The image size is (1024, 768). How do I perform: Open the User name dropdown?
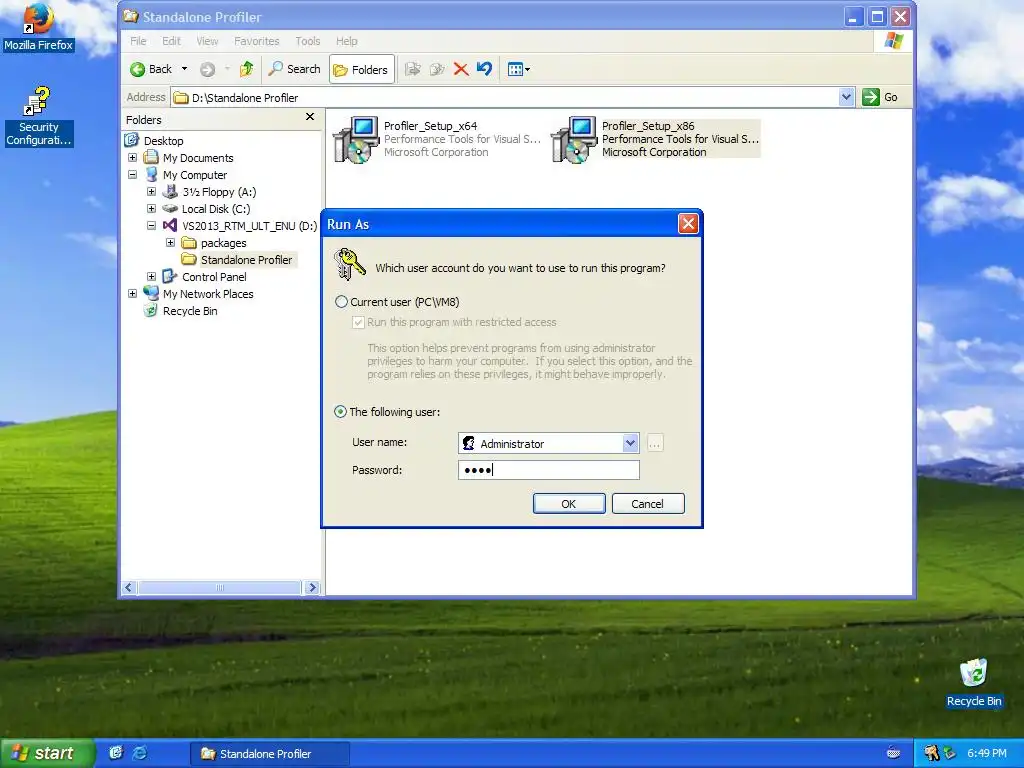click(630, 443)
